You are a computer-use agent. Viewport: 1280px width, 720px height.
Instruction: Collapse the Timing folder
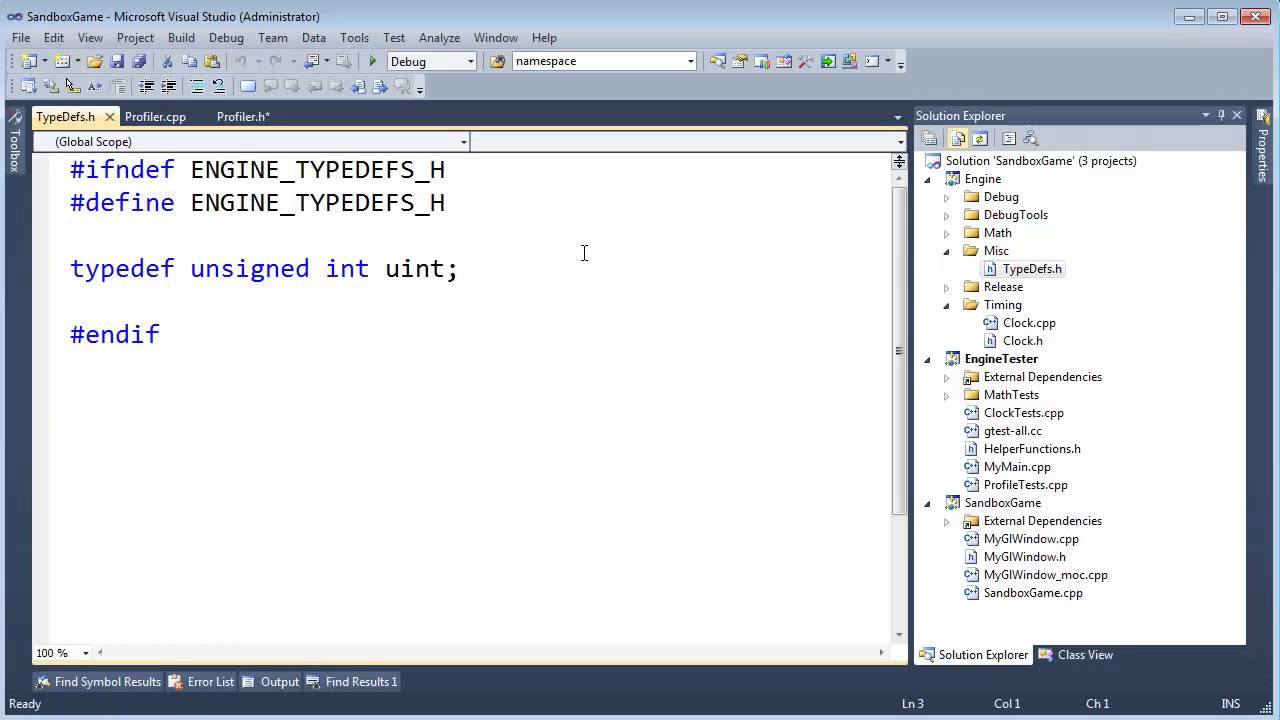(x=946, y=305)
